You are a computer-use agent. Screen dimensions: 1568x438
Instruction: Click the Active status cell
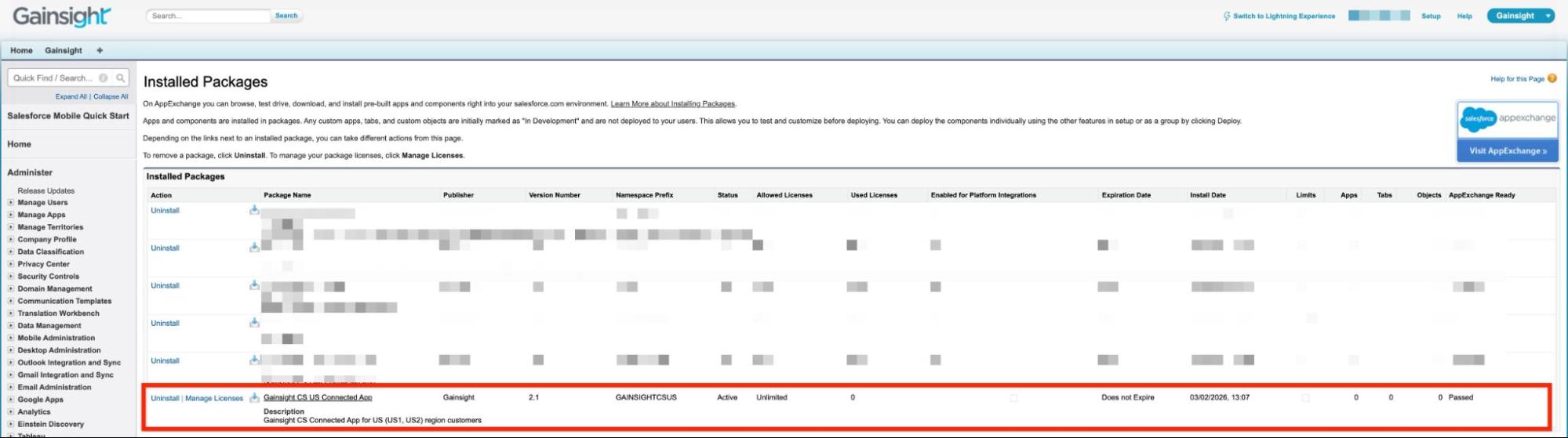(x=727, y=397)
